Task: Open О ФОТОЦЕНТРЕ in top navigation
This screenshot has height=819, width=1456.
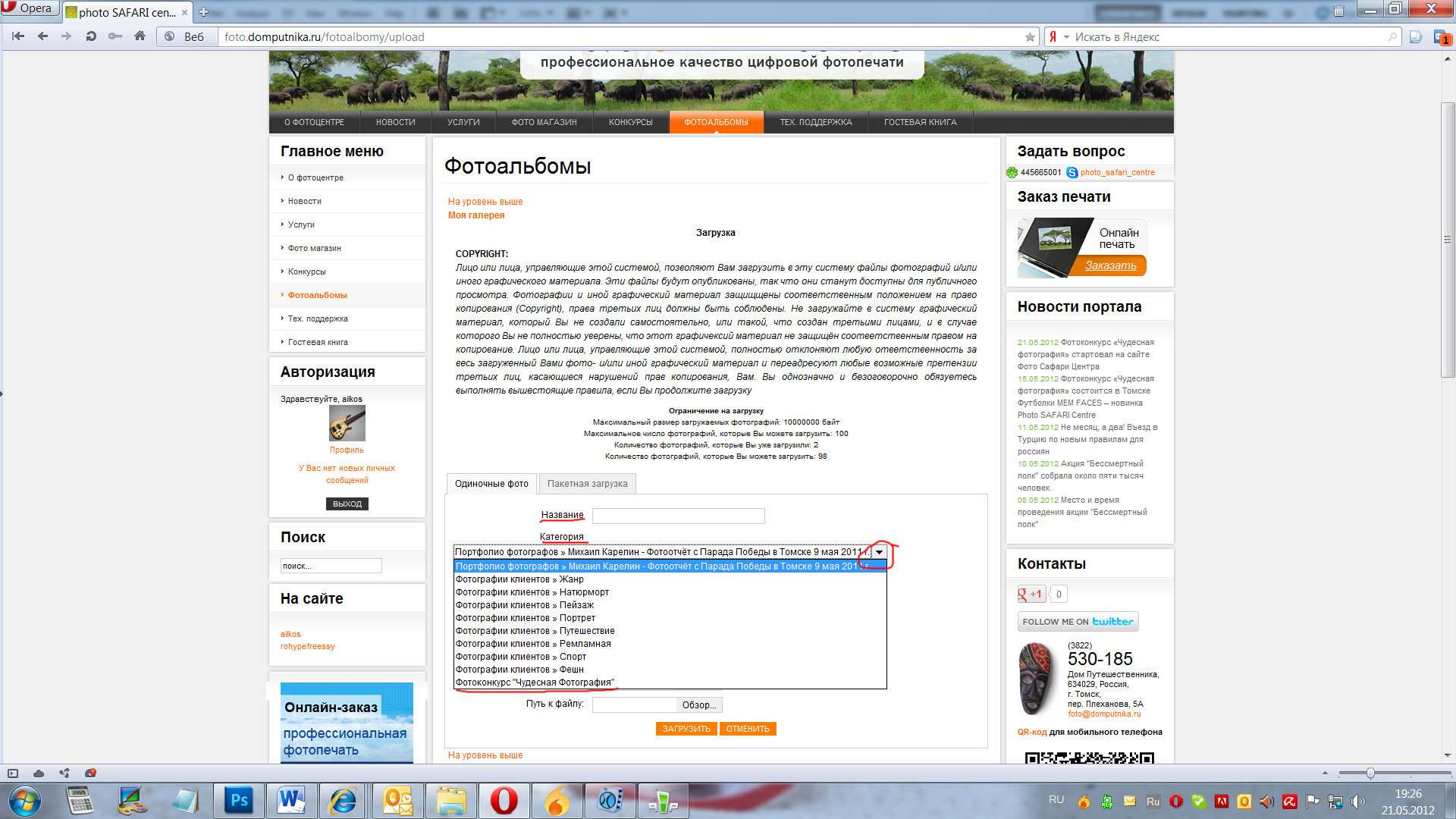Action: pyautogui.click(x=314, y=122)
